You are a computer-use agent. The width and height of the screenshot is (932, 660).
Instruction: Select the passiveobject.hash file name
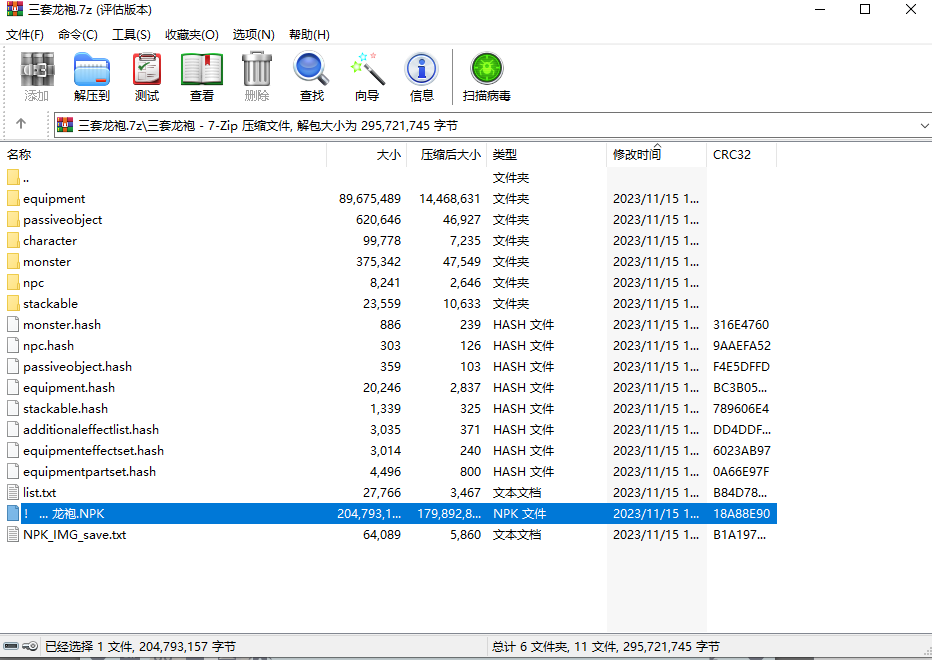point(77,366)
